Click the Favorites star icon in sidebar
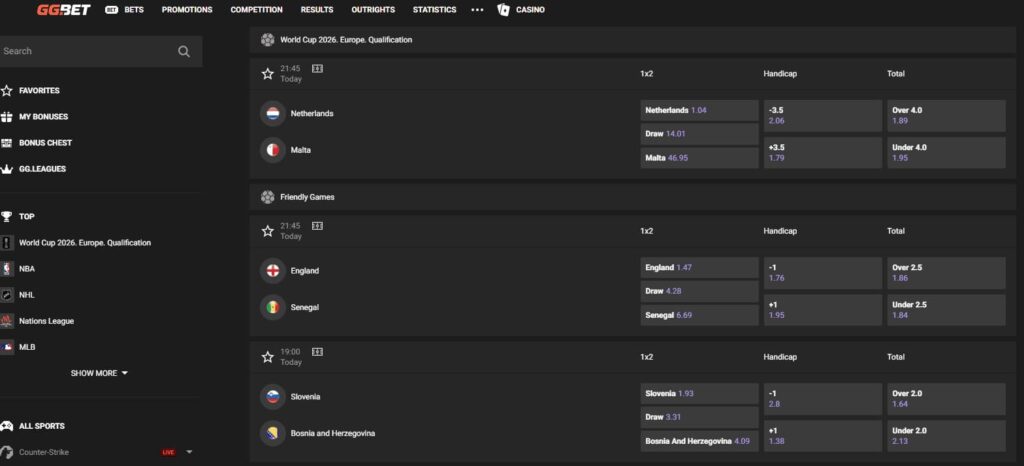The width and height of the screenshot is (1024, 466). point(7,91)
